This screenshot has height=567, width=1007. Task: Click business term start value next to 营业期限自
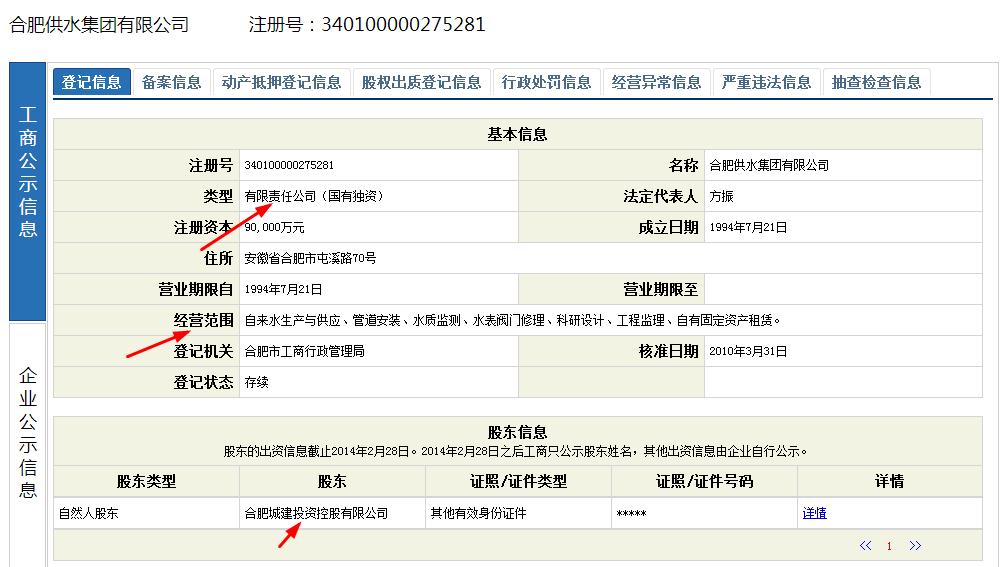(283, 289)
